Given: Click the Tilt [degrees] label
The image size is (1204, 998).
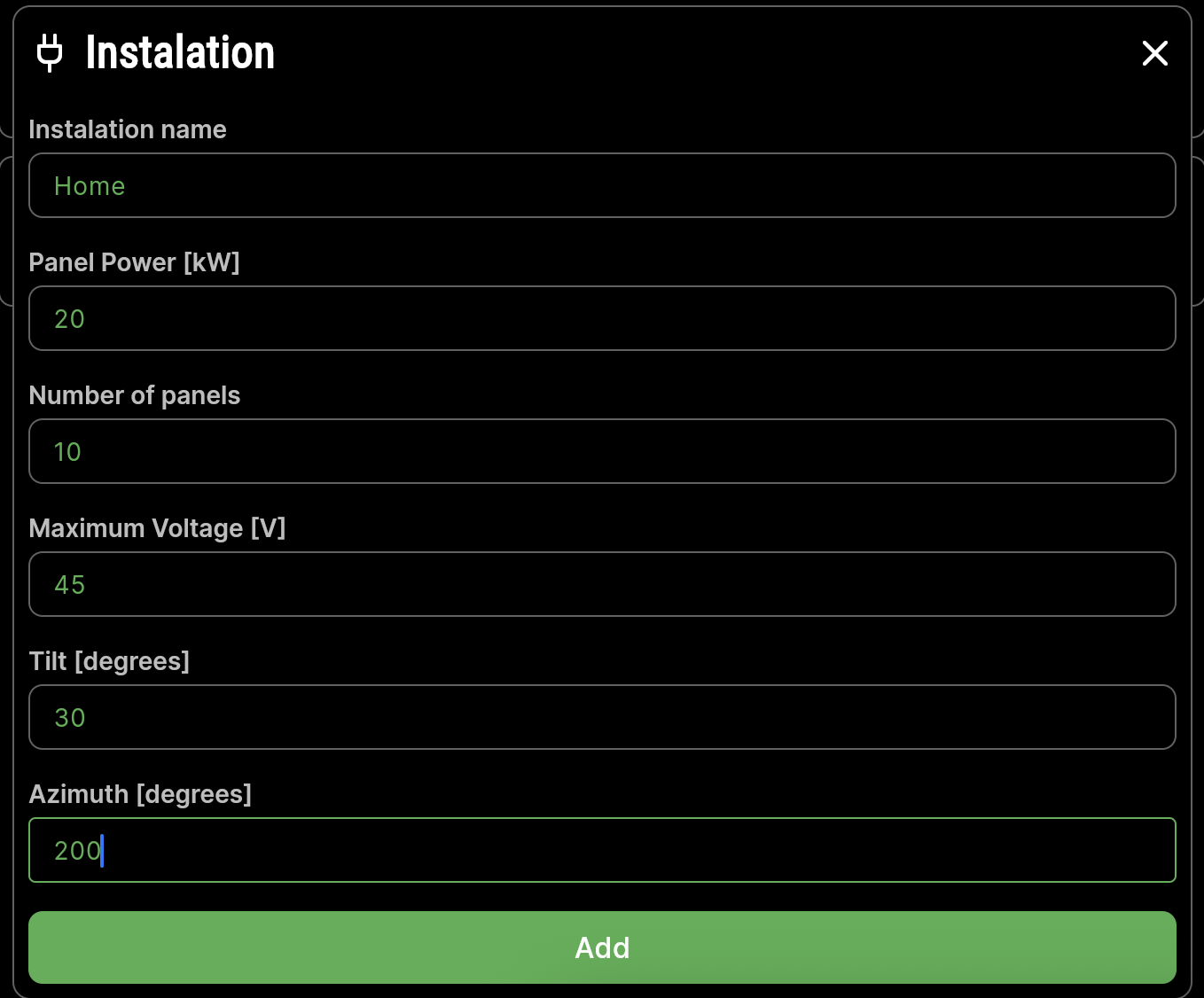Looking at the screenshot, I should [109, 661].
